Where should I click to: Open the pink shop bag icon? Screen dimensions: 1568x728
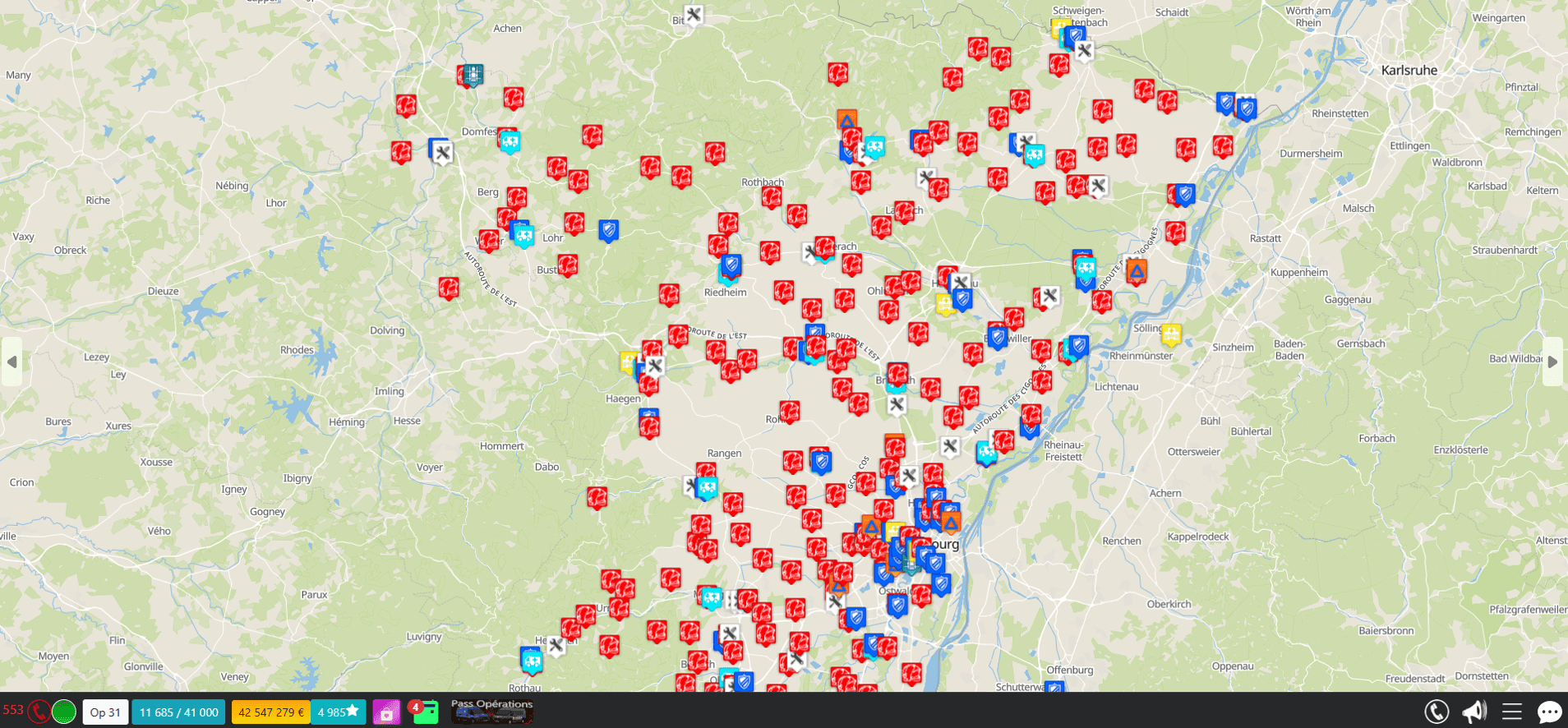[386, 712]
